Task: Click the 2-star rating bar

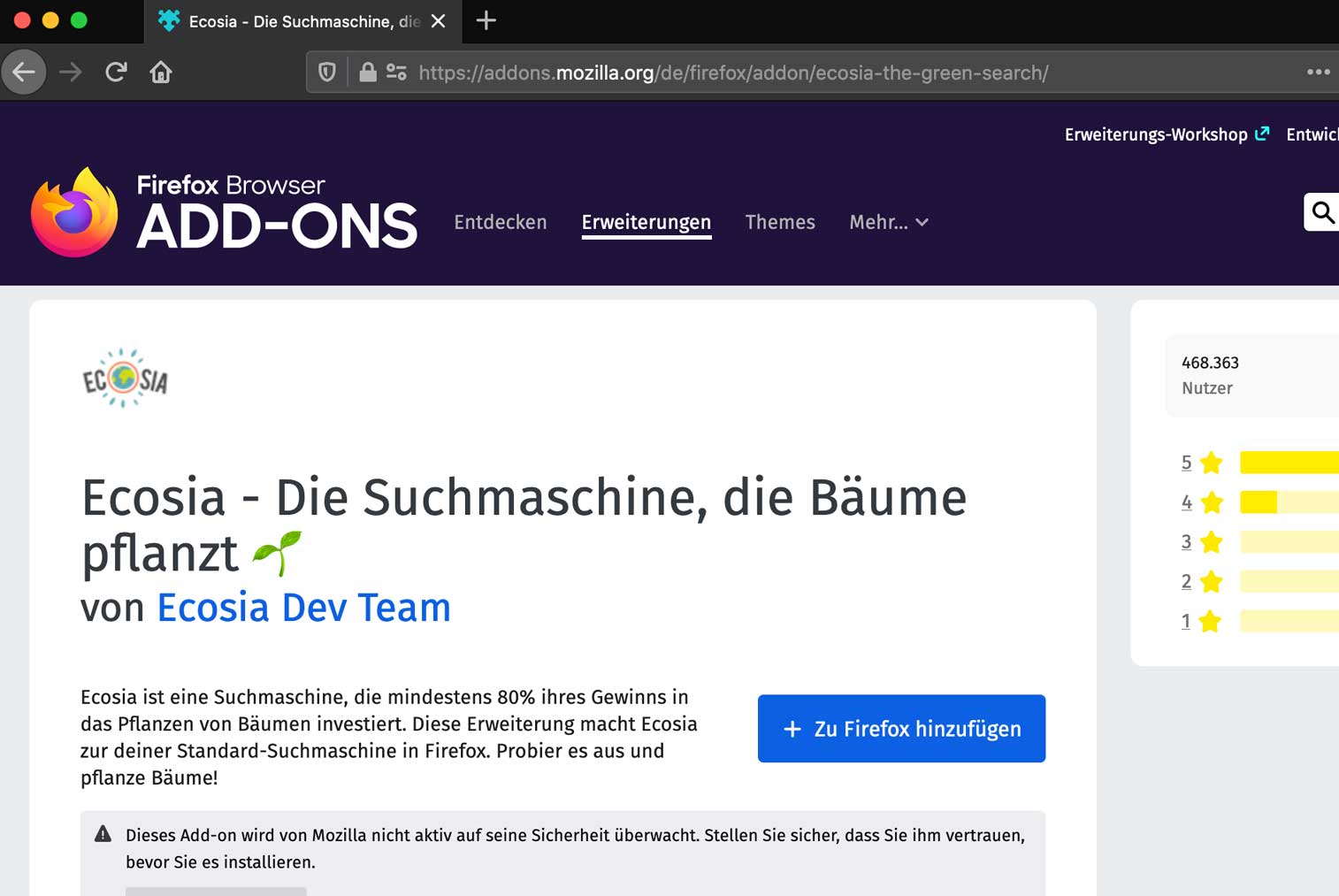Action: 1289,582
